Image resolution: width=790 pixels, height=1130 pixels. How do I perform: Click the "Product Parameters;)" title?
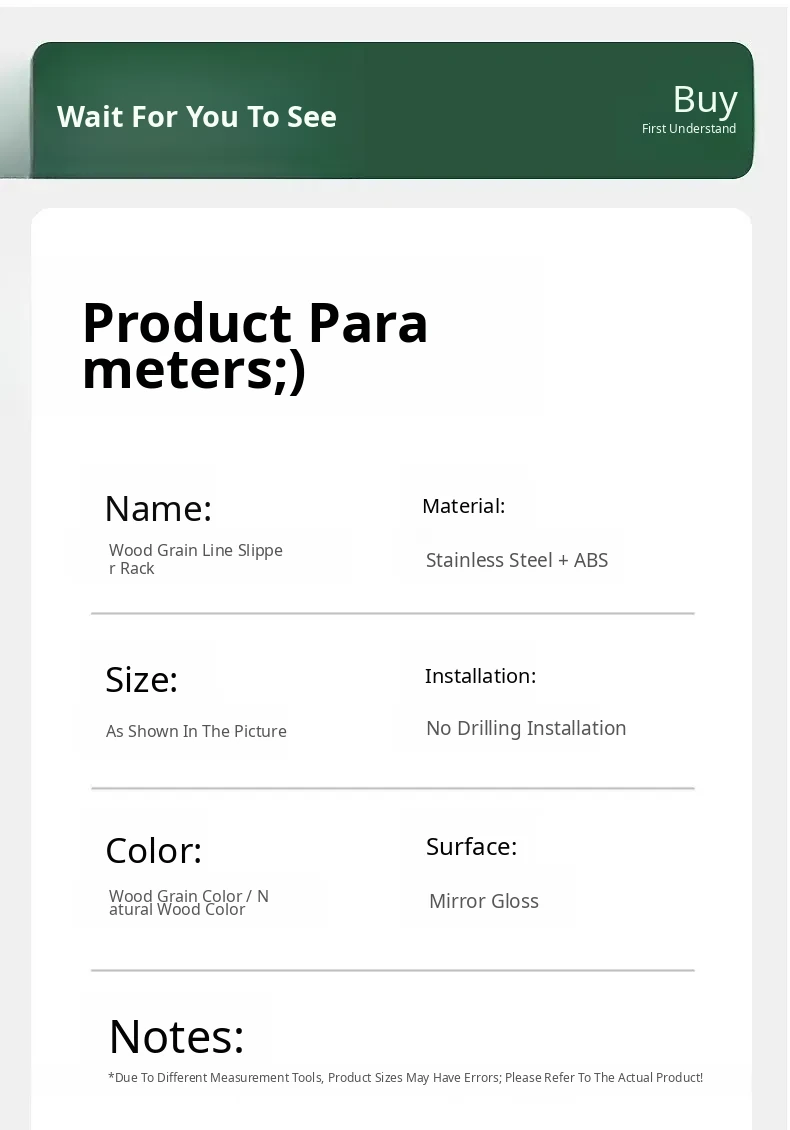(x=255, y=345)
